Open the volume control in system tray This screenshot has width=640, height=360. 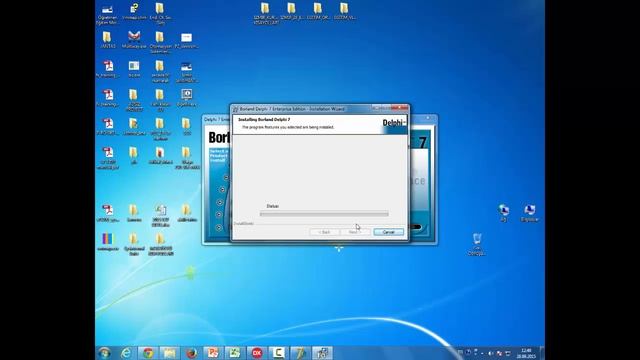pos(491,353)
